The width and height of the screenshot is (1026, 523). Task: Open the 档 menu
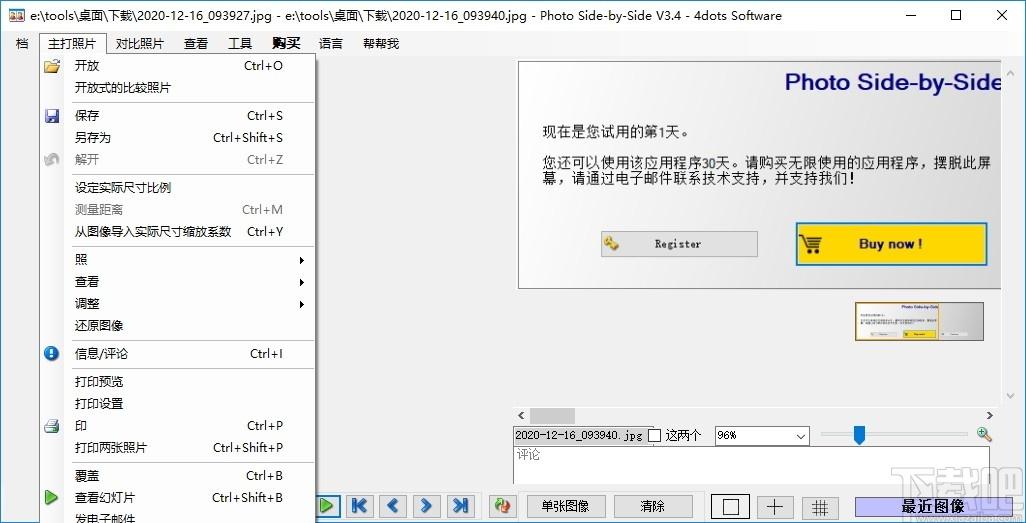[x=22, y=44]
